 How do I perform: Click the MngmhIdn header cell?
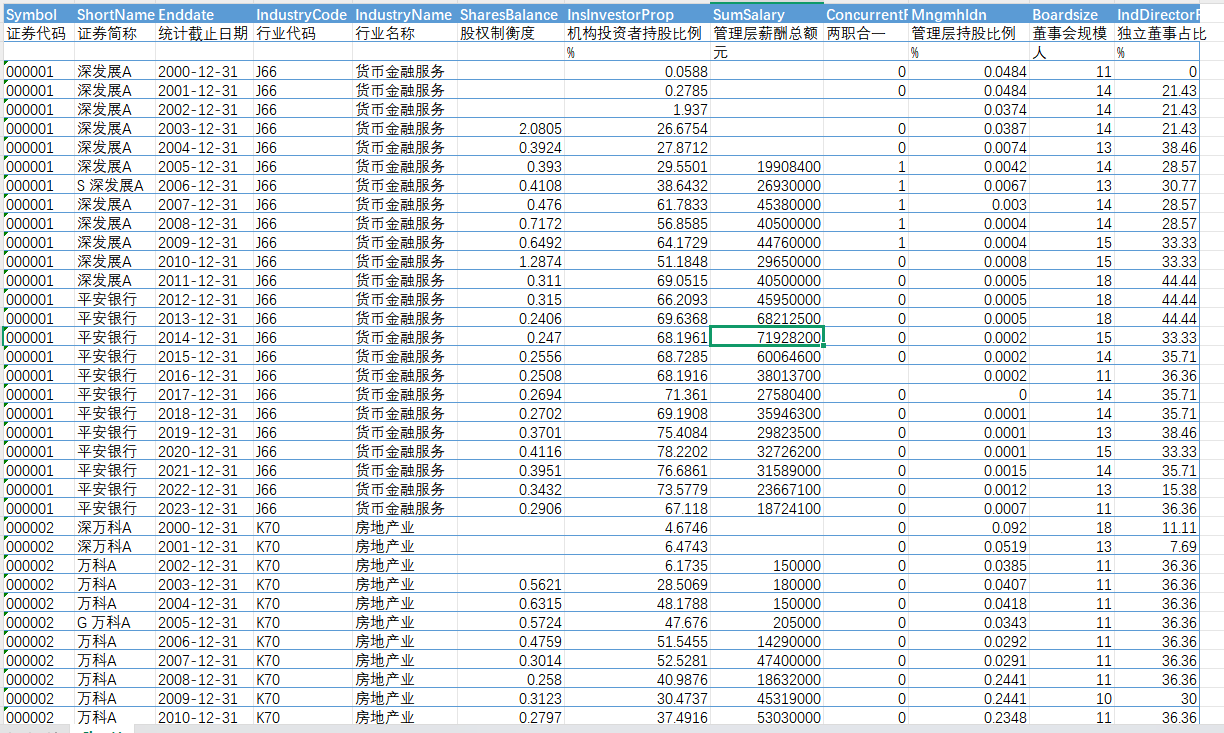[969, 15]
